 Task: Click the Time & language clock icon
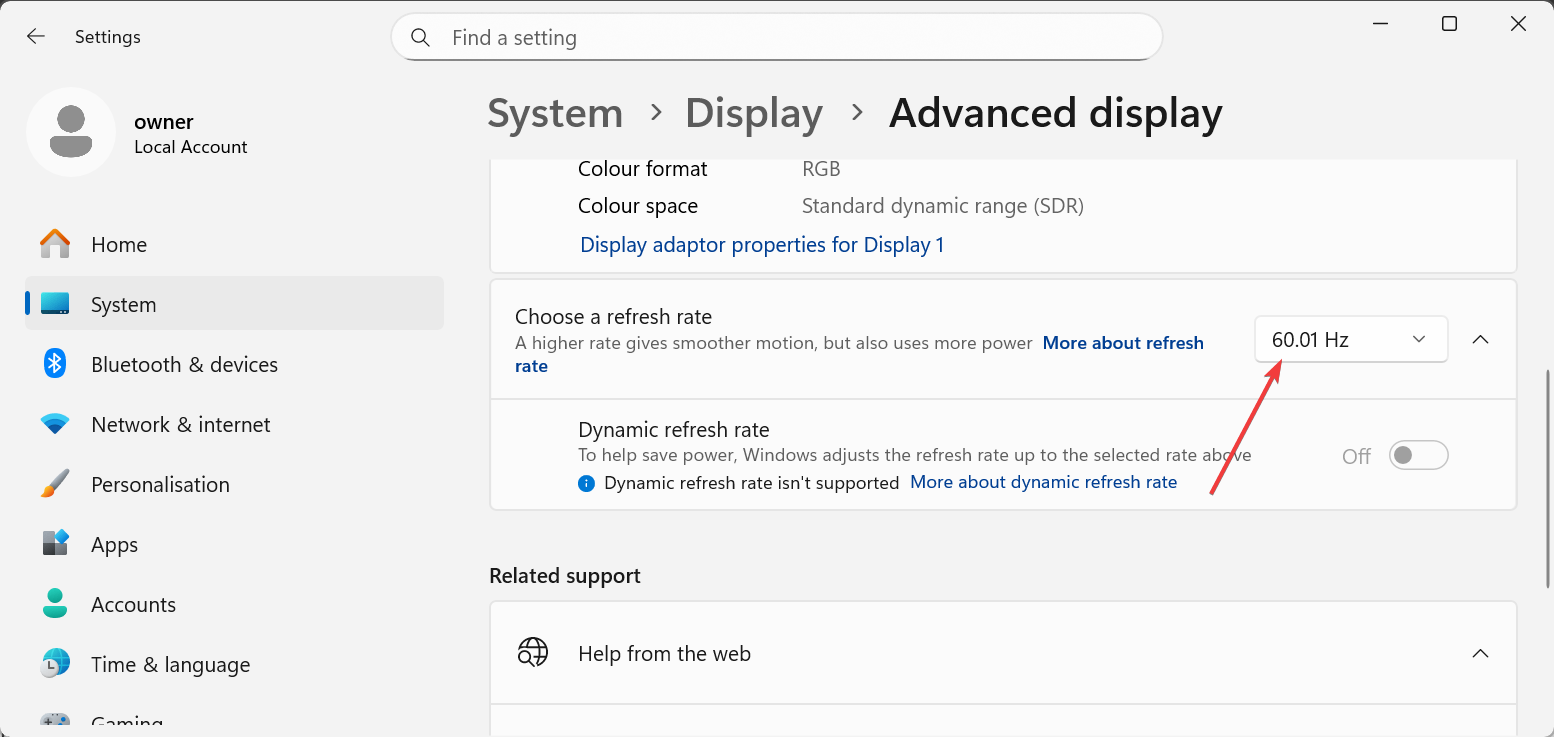(x=55, y=664)
